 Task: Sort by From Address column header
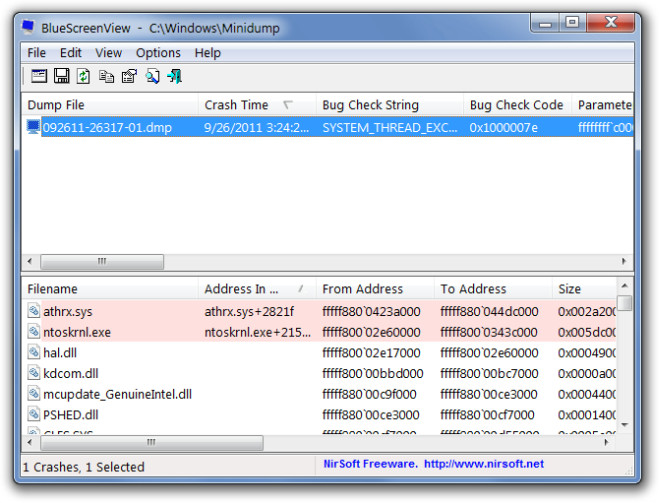pyautogui.click(x=375, y=289)
